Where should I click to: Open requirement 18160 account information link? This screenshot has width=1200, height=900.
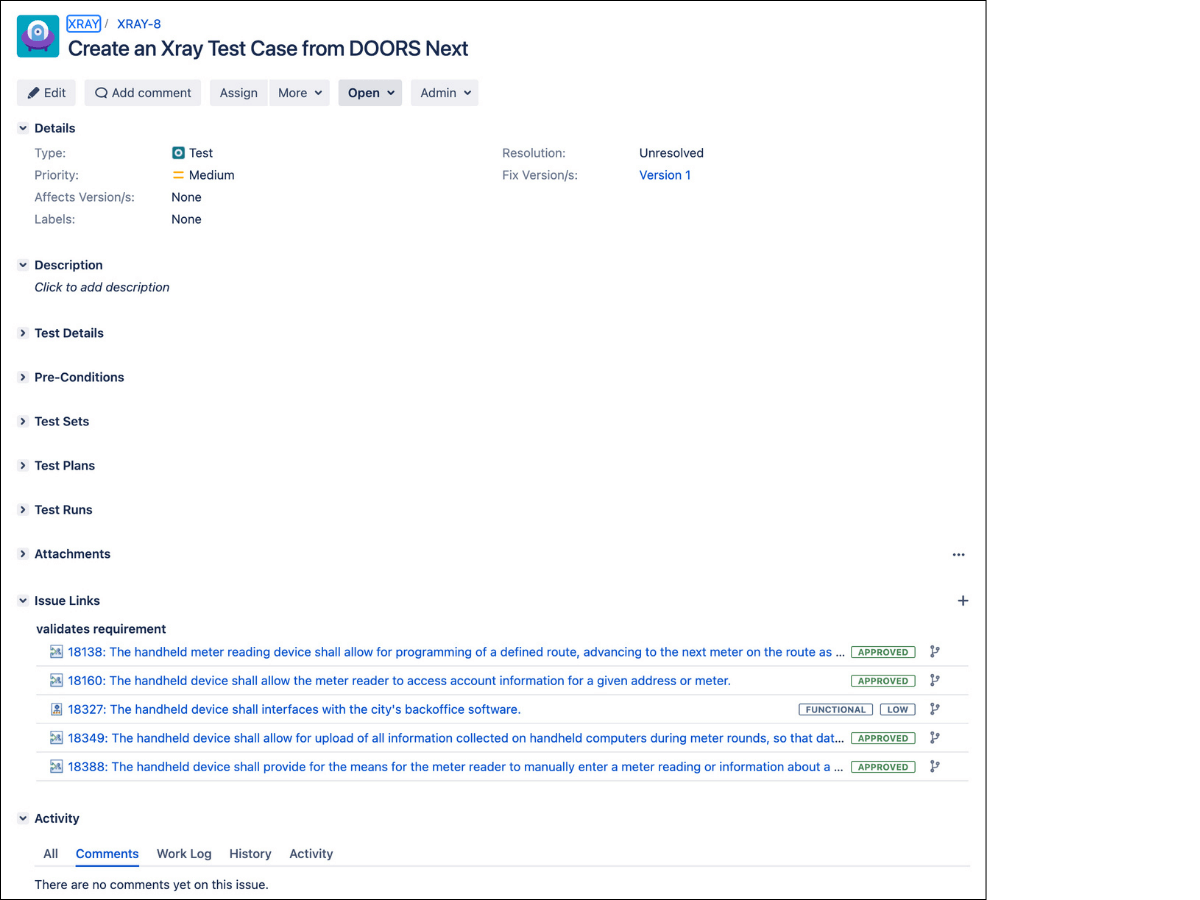[399, 681]
